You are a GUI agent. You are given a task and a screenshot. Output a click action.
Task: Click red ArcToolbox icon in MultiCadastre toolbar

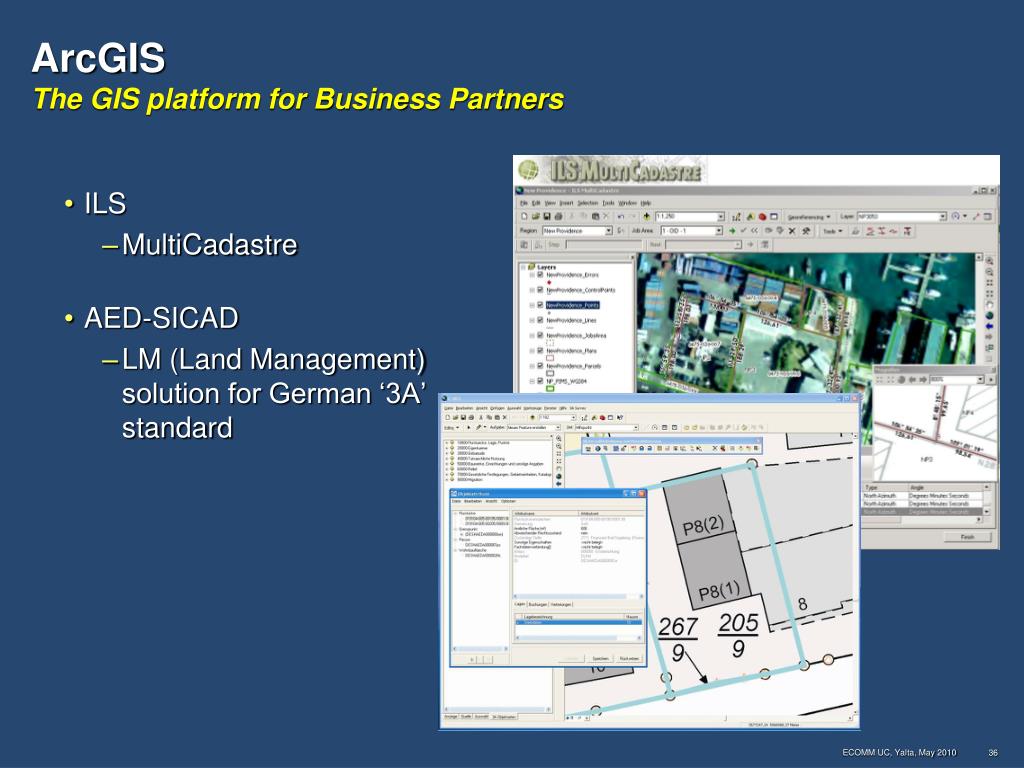(x=762, y=216)
